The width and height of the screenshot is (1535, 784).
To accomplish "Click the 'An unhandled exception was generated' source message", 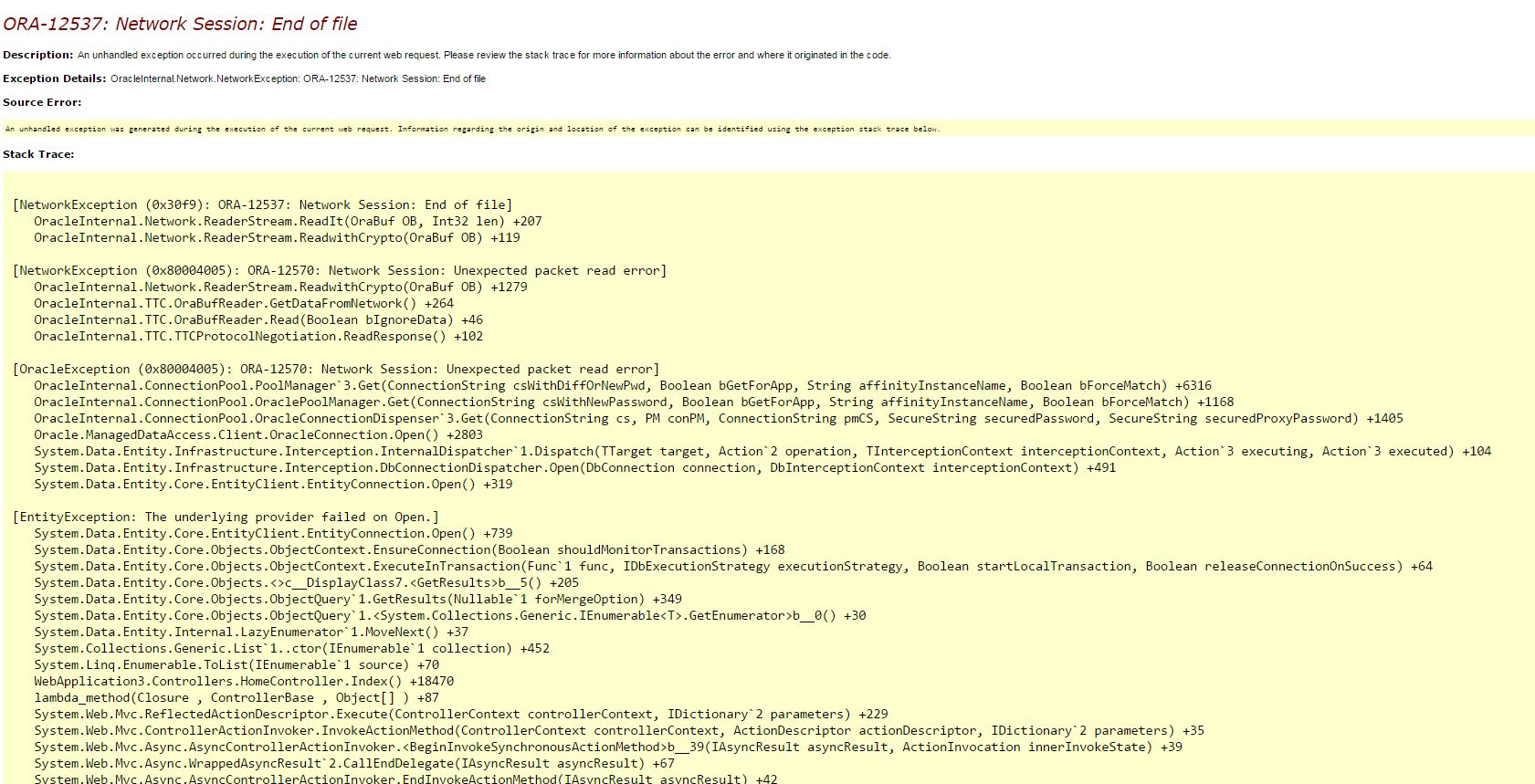I will click(x=472, y=129).
